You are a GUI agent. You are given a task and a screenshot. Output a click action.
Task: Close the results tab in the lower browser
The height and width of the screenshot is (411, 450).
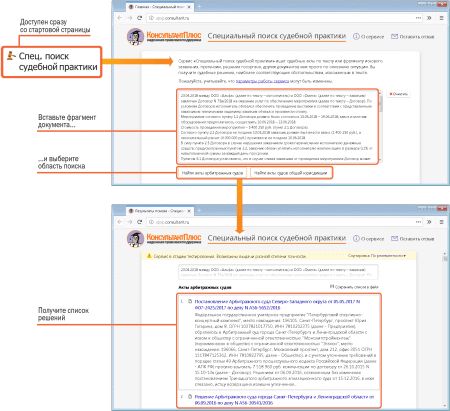coord(189,211)
